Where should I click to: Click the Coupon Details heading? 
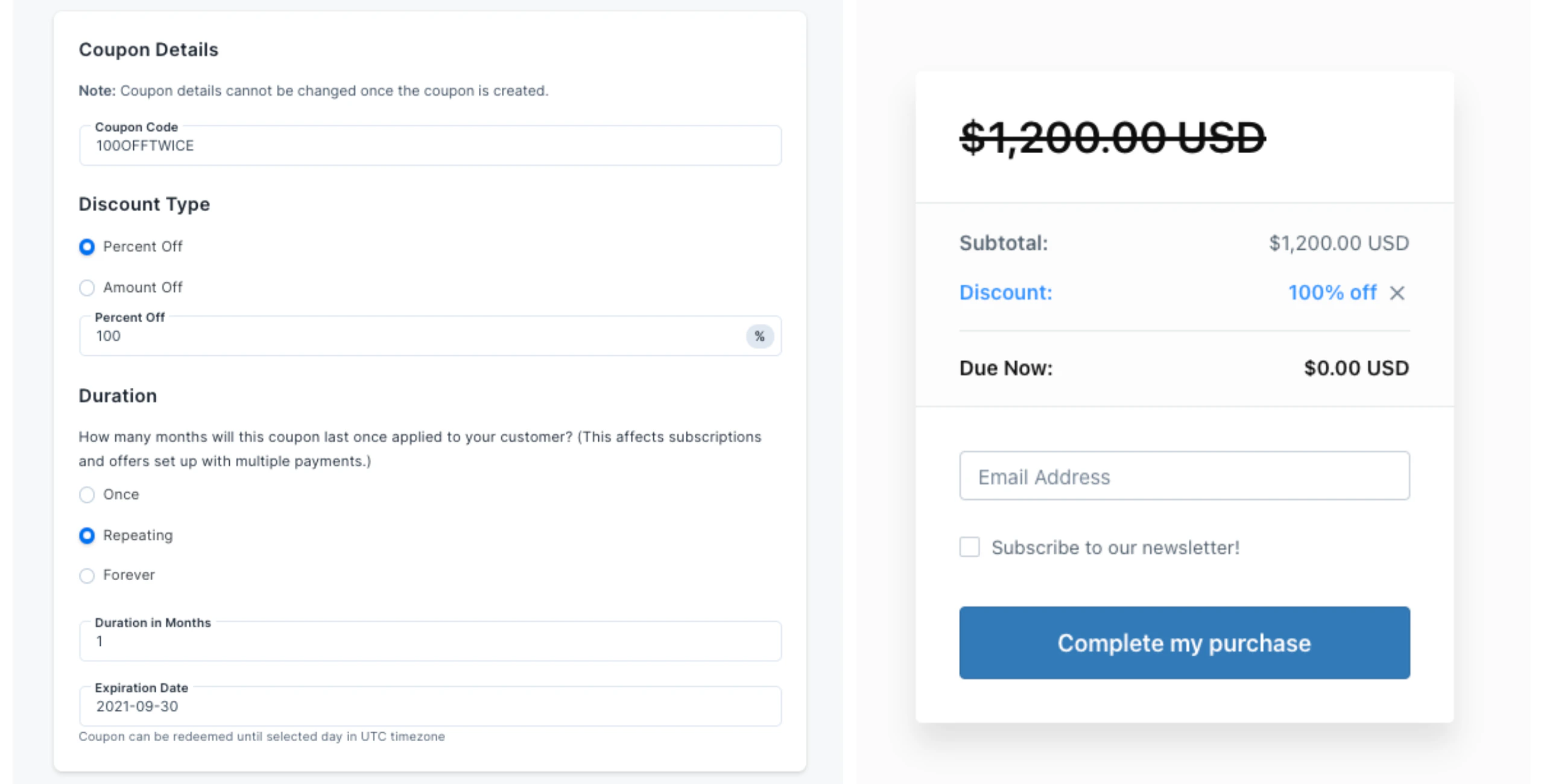[148, 49]
